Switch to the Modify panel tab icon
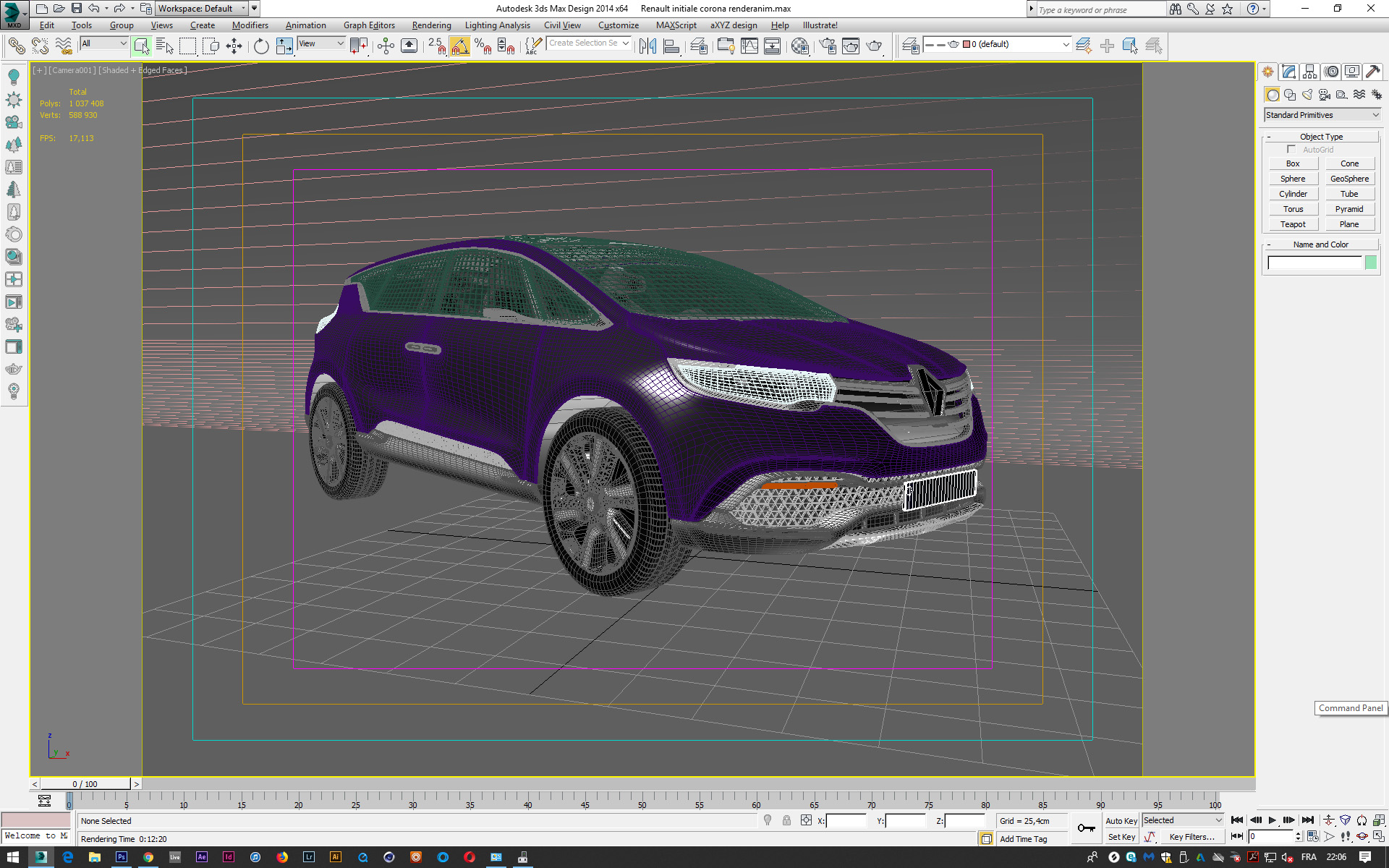Image resolution: width=1389 pixels, height=868 pixels. [x=1288, y=72]
